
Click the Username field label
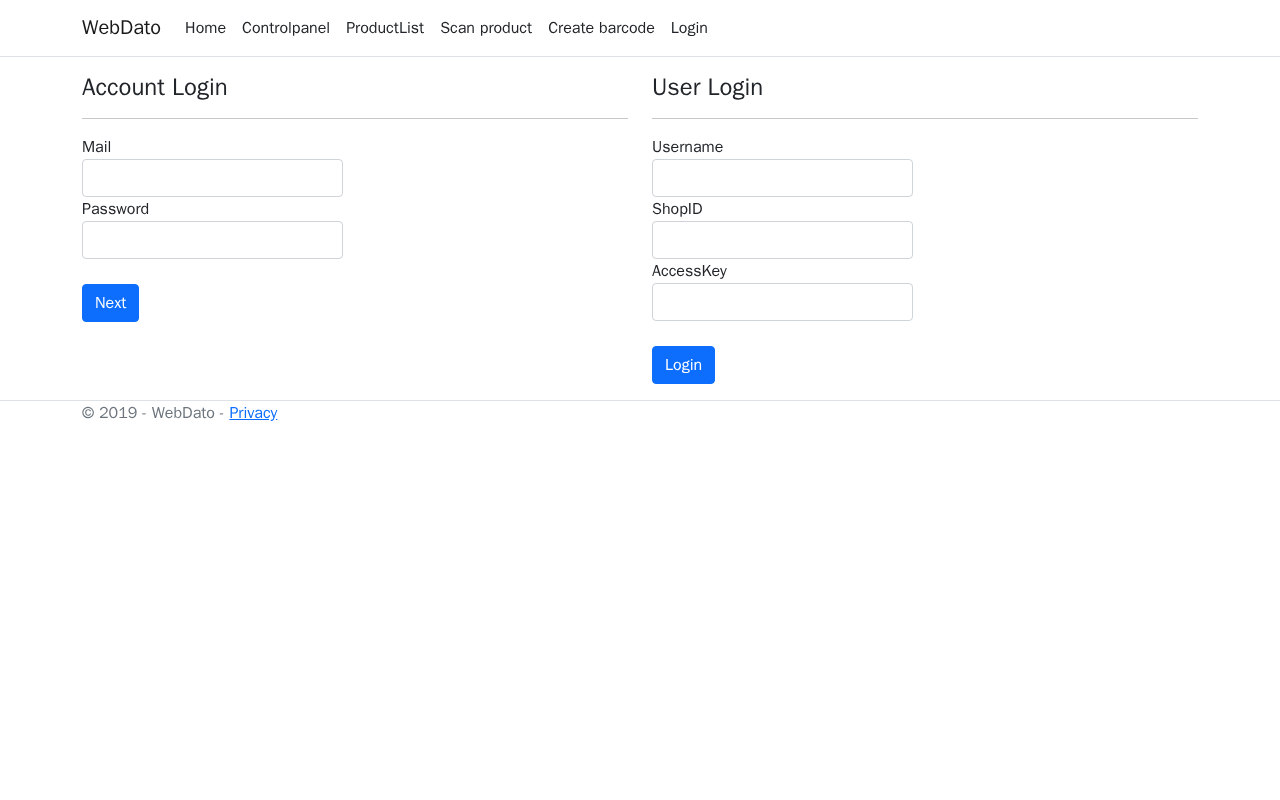687,147
